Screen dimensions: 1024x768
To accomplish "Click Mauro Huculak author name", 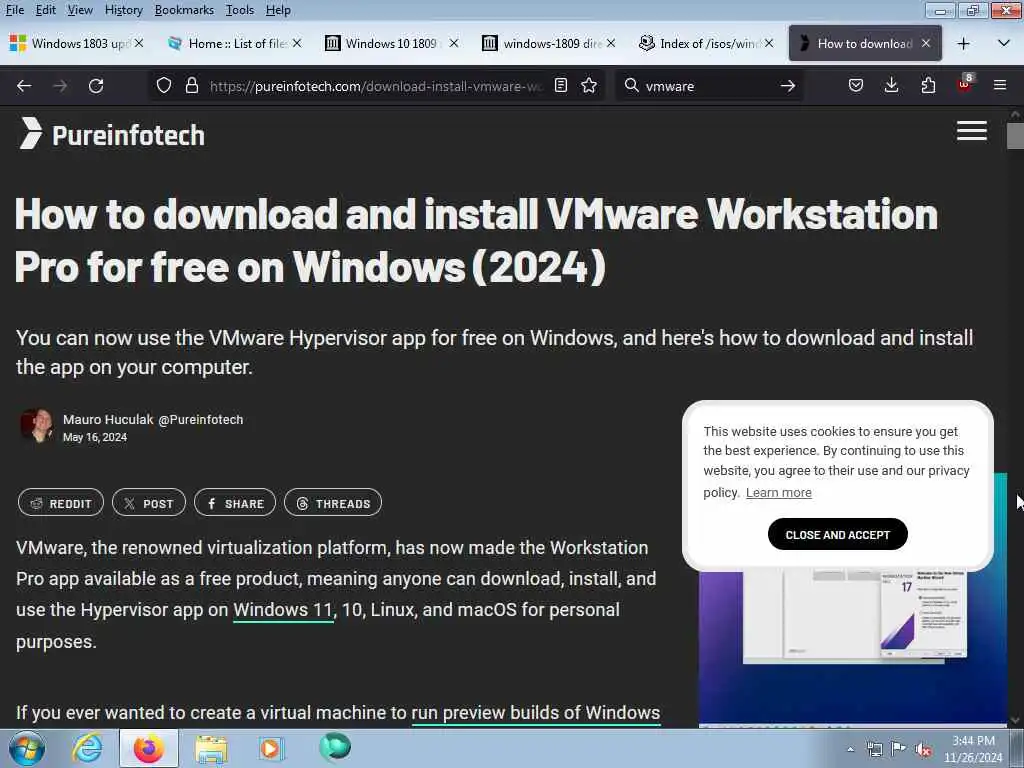I will click(108, 419).
